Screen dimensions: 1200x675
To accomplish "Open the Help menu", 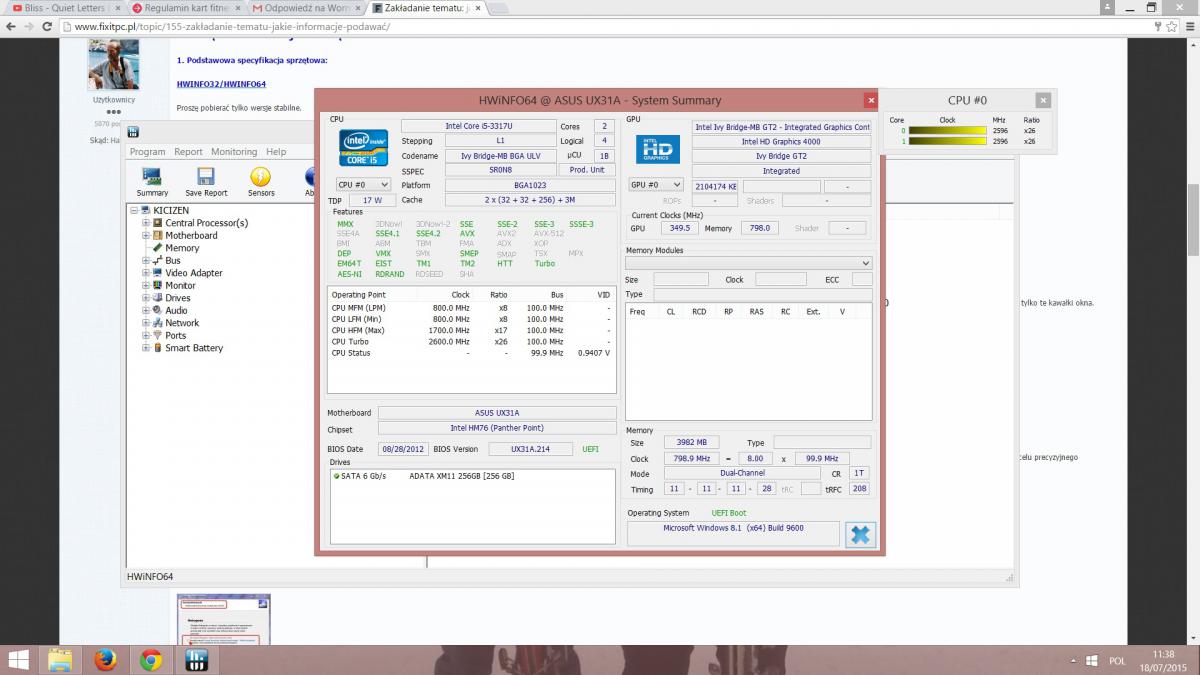I will 276,152.
